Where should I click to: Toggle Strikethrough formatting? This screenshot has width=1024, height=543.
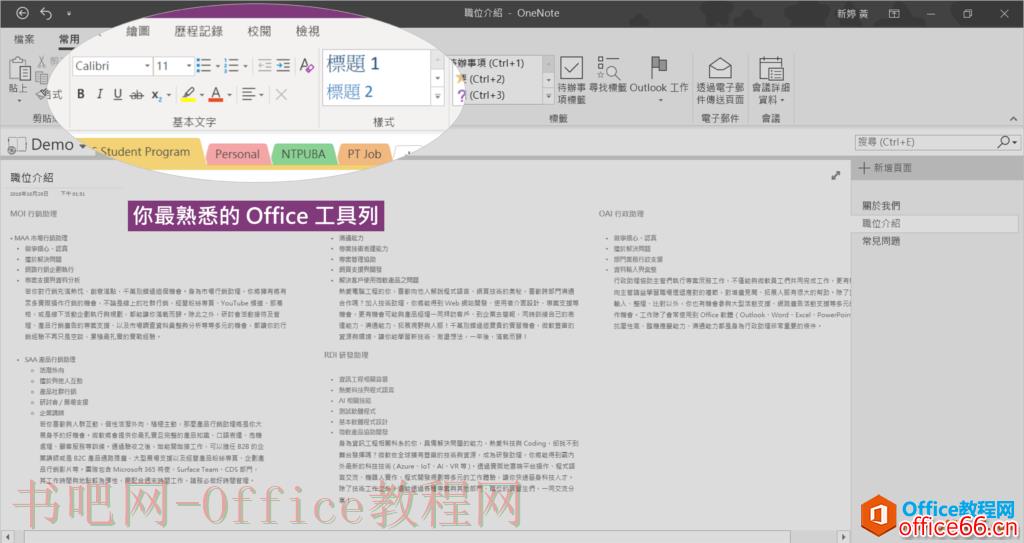136,95
